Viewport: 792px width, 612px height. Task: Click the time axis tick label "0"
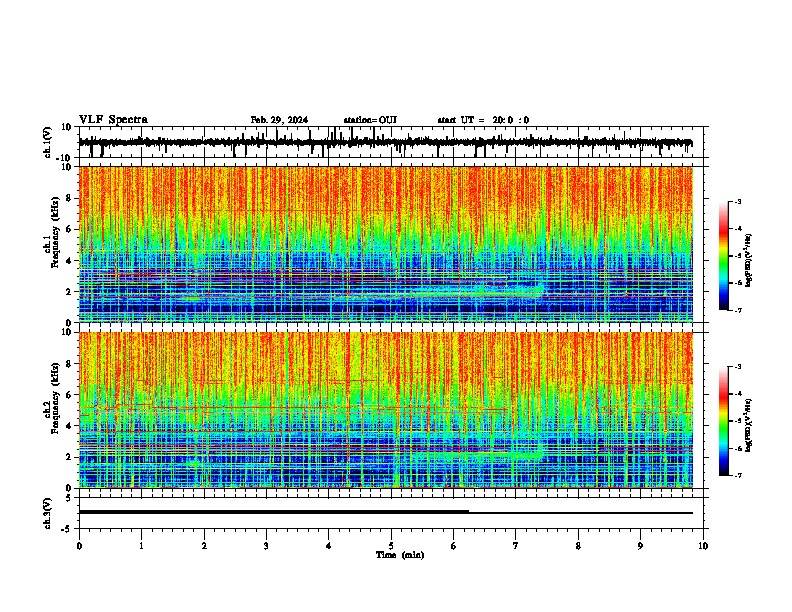(79, 546)
